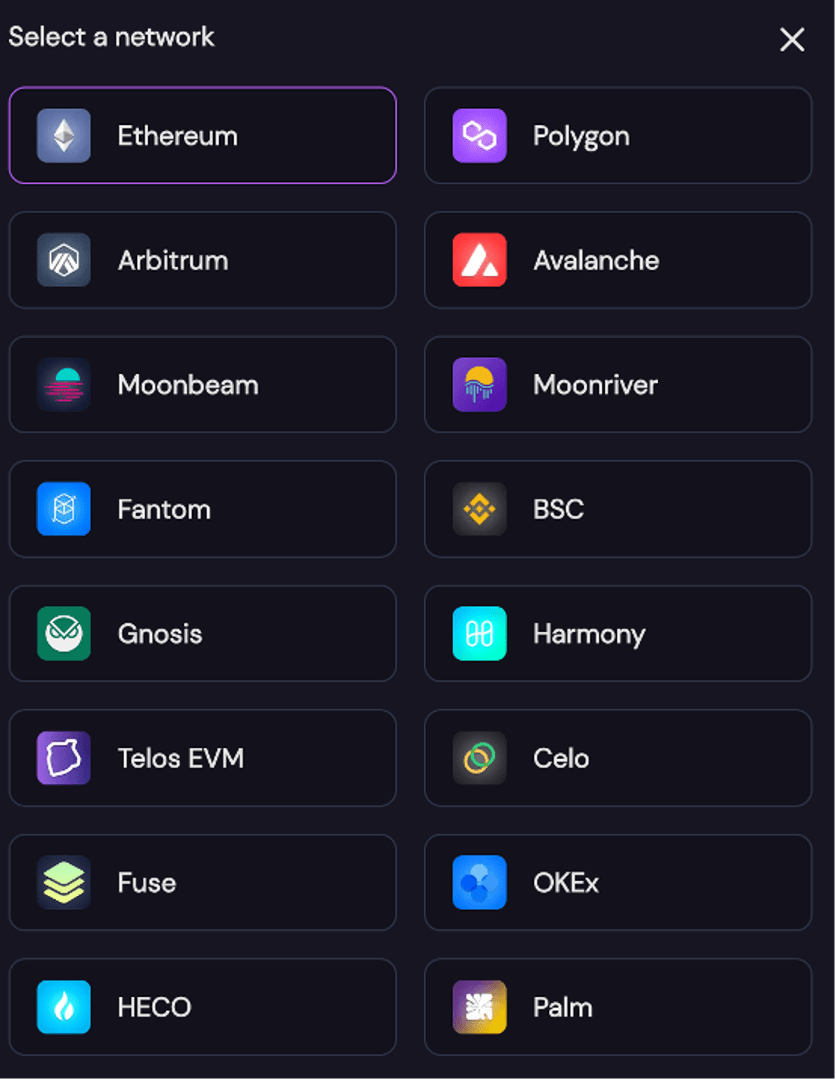The width and height of the screenshot is (836, 1080).
Task: Choose Harmony from the network list
Action: (x=589, y=634)
